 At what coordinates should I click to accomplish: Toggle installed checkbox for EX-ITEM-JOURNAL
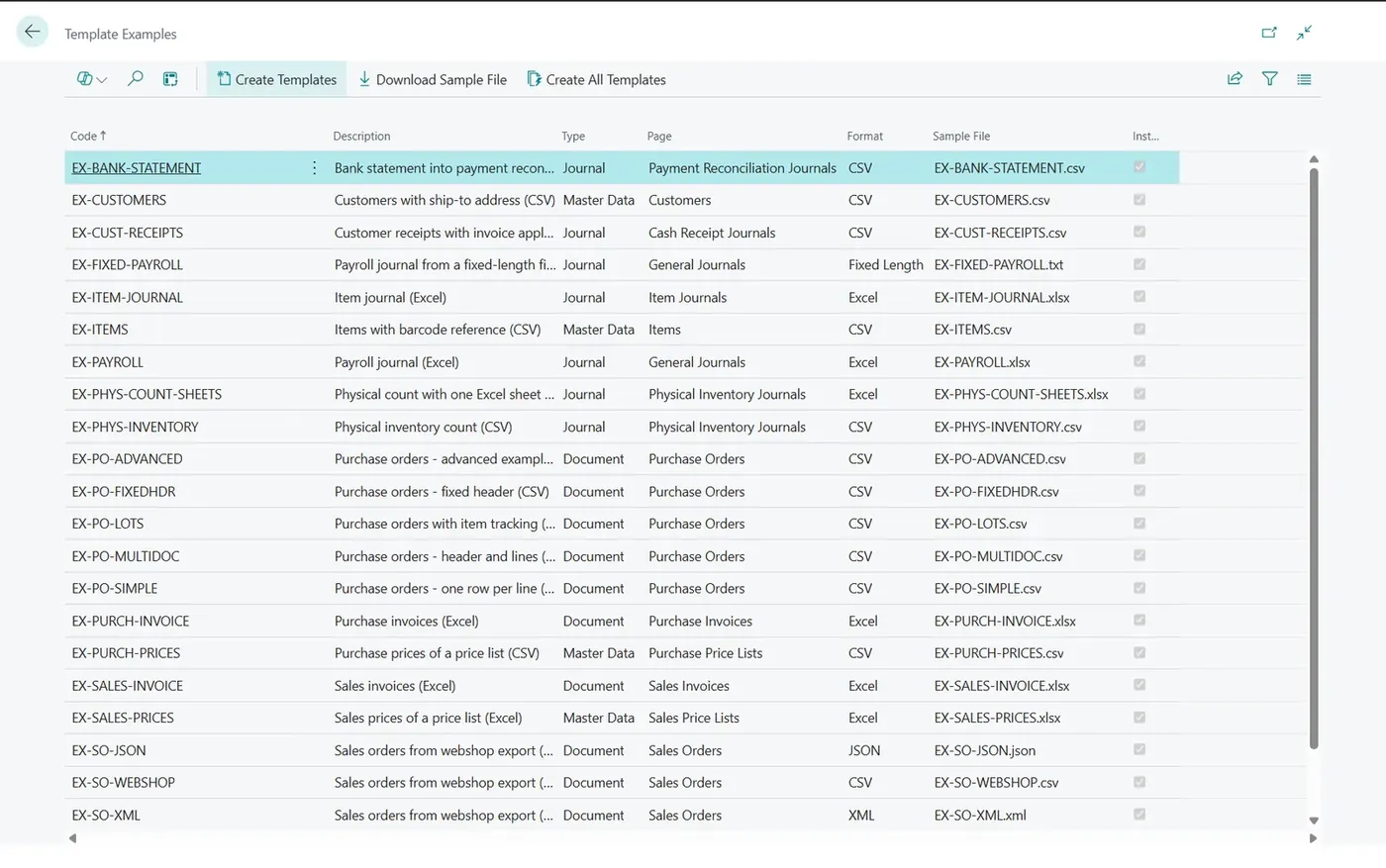(x=1139, y=297)
